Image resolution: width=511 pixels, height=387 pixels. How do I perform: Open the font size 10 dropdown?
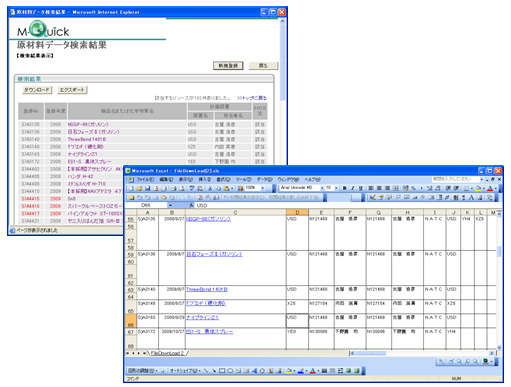(336, 188)
